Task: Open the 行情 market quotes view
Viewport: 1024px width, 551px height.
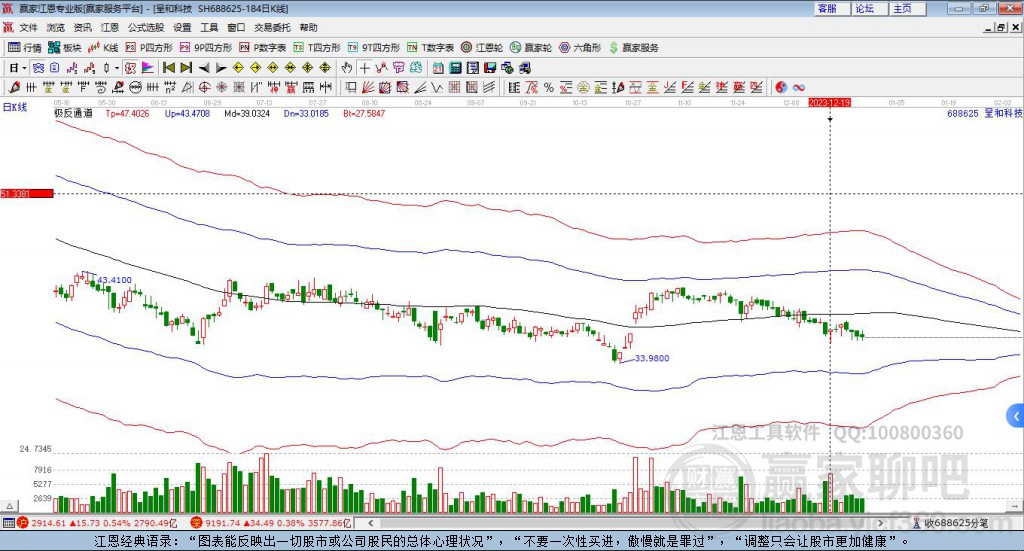Action: click(25, 48)
